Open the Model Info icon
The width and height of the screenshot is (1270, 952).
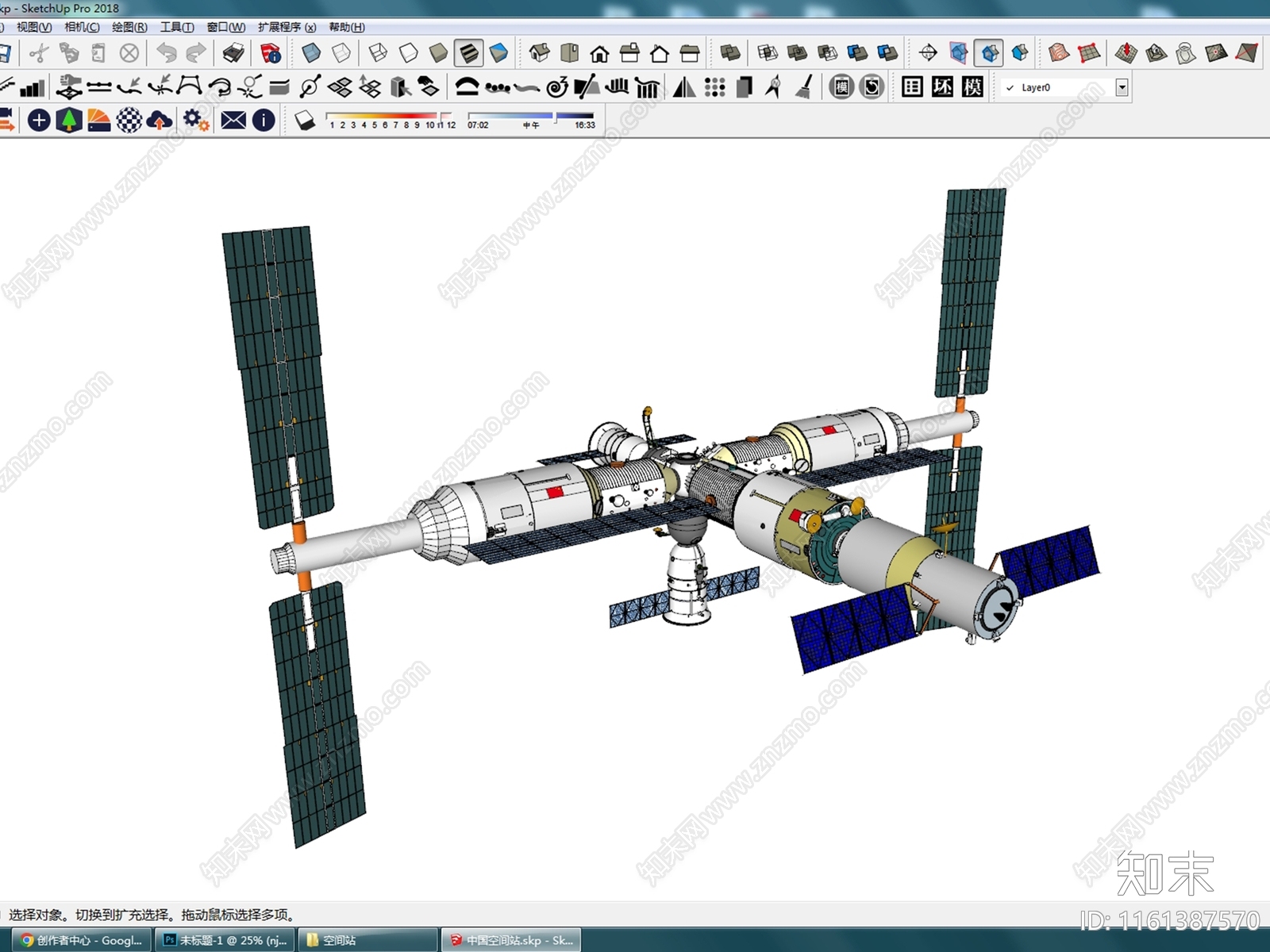pos(271,54)
